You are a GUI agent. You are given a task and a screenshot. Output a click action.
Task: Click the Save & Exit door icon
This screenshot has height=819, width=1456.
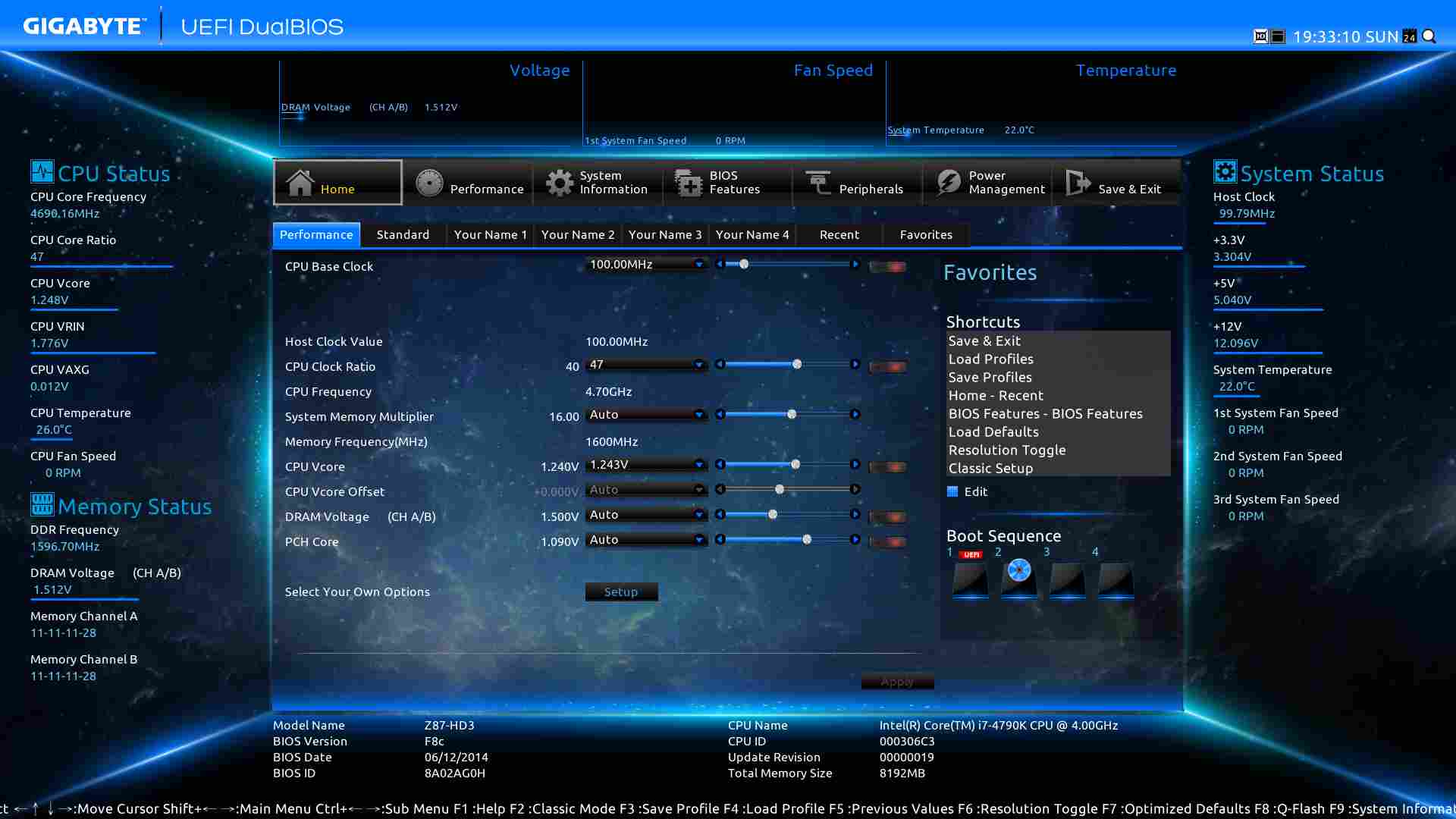(x=1077, y=183)
